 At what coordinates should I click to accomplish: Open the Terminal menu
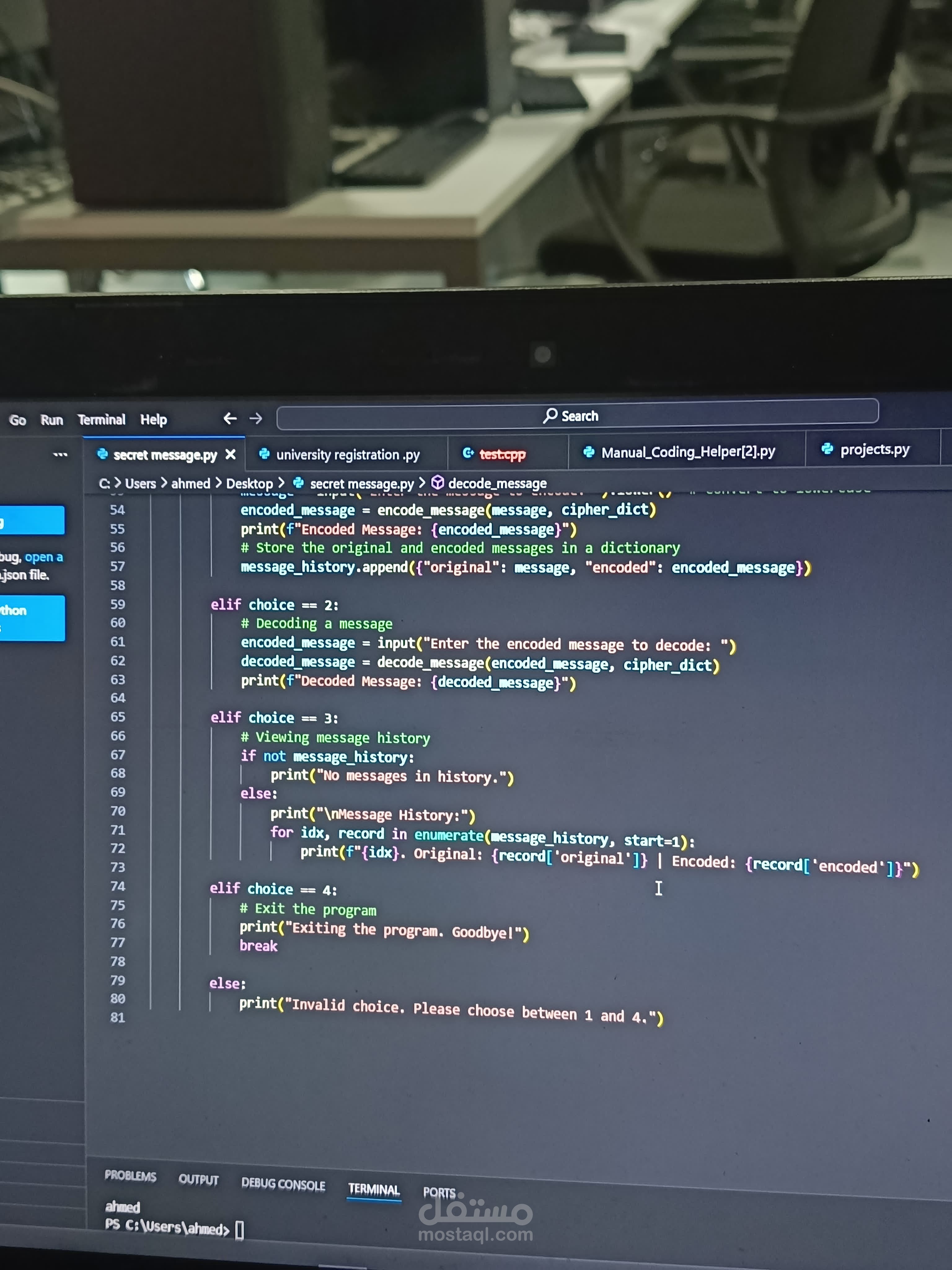[x=102, y=420]
